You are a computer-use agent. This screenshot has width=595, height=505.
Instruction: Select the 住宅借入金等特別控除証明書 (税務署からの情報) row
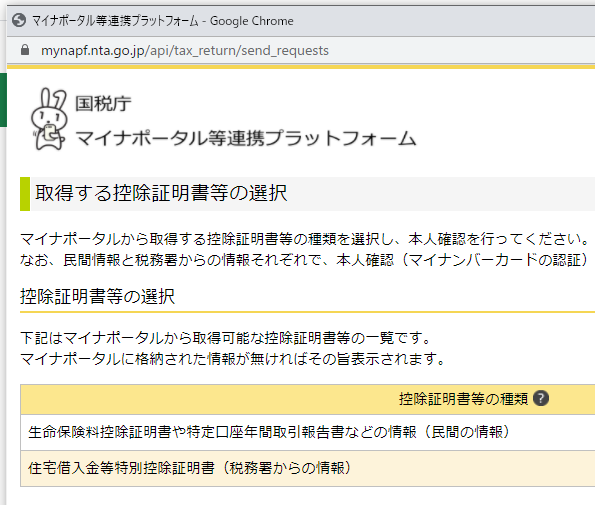[308, 468]
